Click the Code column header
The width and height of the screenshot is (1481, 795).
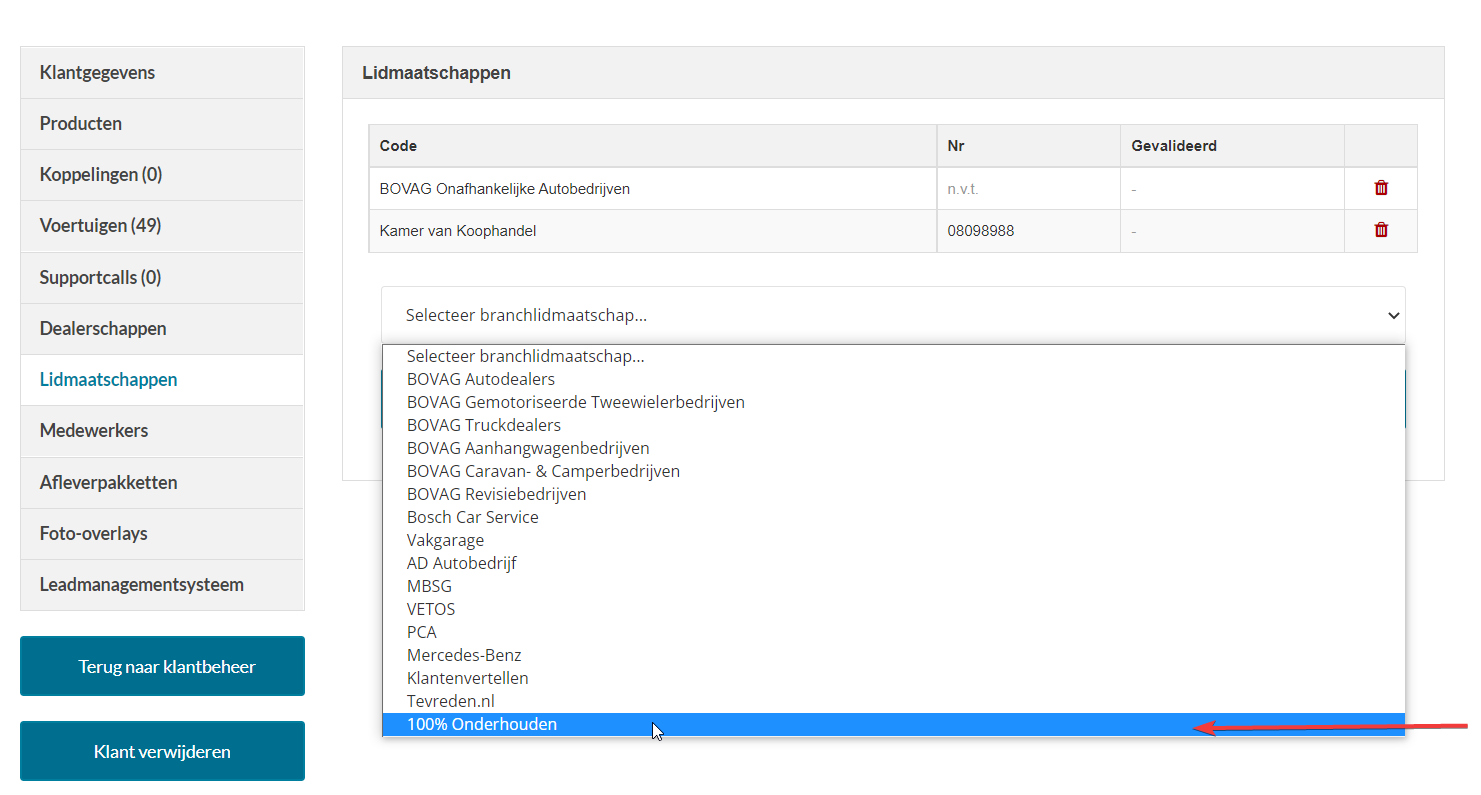pos(398,146)
